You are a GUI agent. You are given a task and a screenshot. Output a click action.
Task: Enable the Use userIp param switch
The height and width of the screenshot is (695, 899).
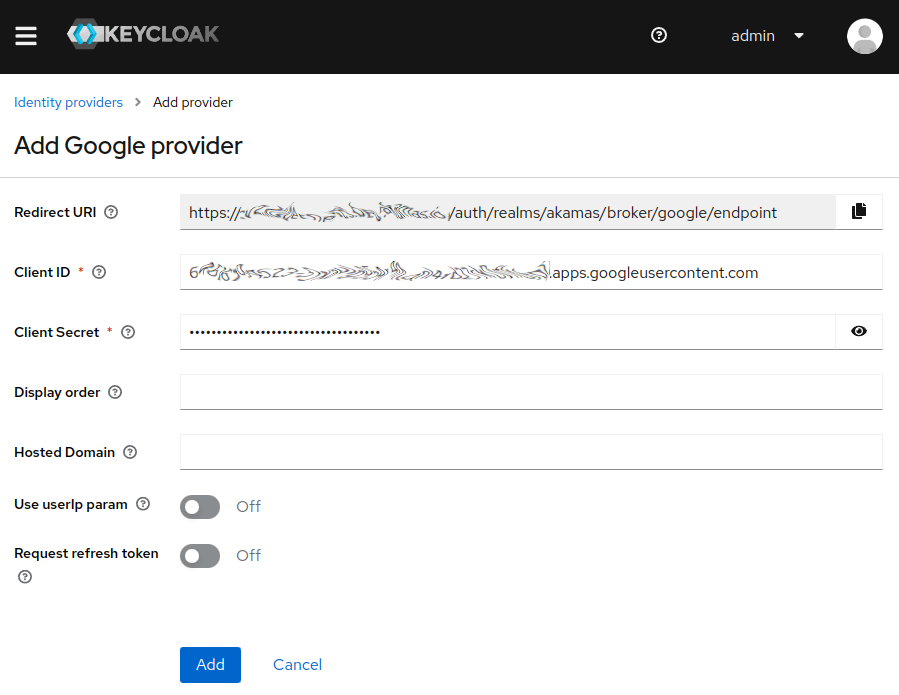tap(200, 507)
